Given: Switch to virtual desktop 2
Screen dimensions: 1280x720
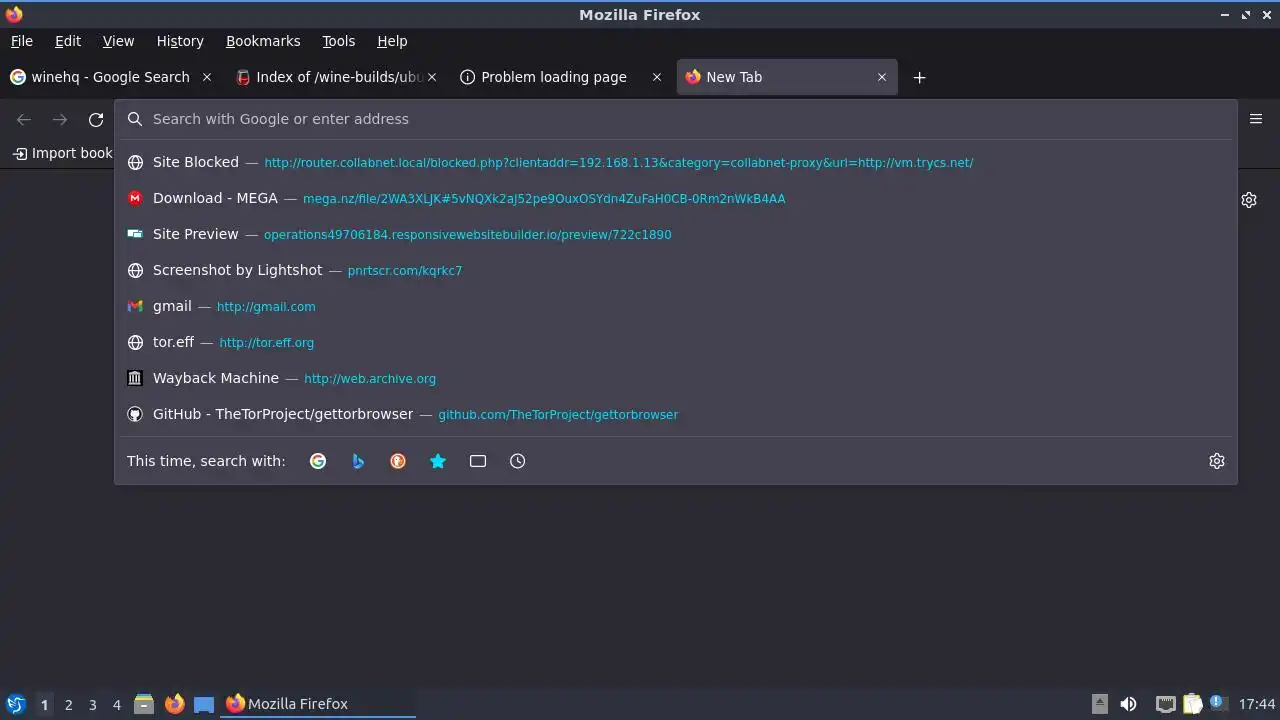Looking at the screenshot, I should [68, 704].
